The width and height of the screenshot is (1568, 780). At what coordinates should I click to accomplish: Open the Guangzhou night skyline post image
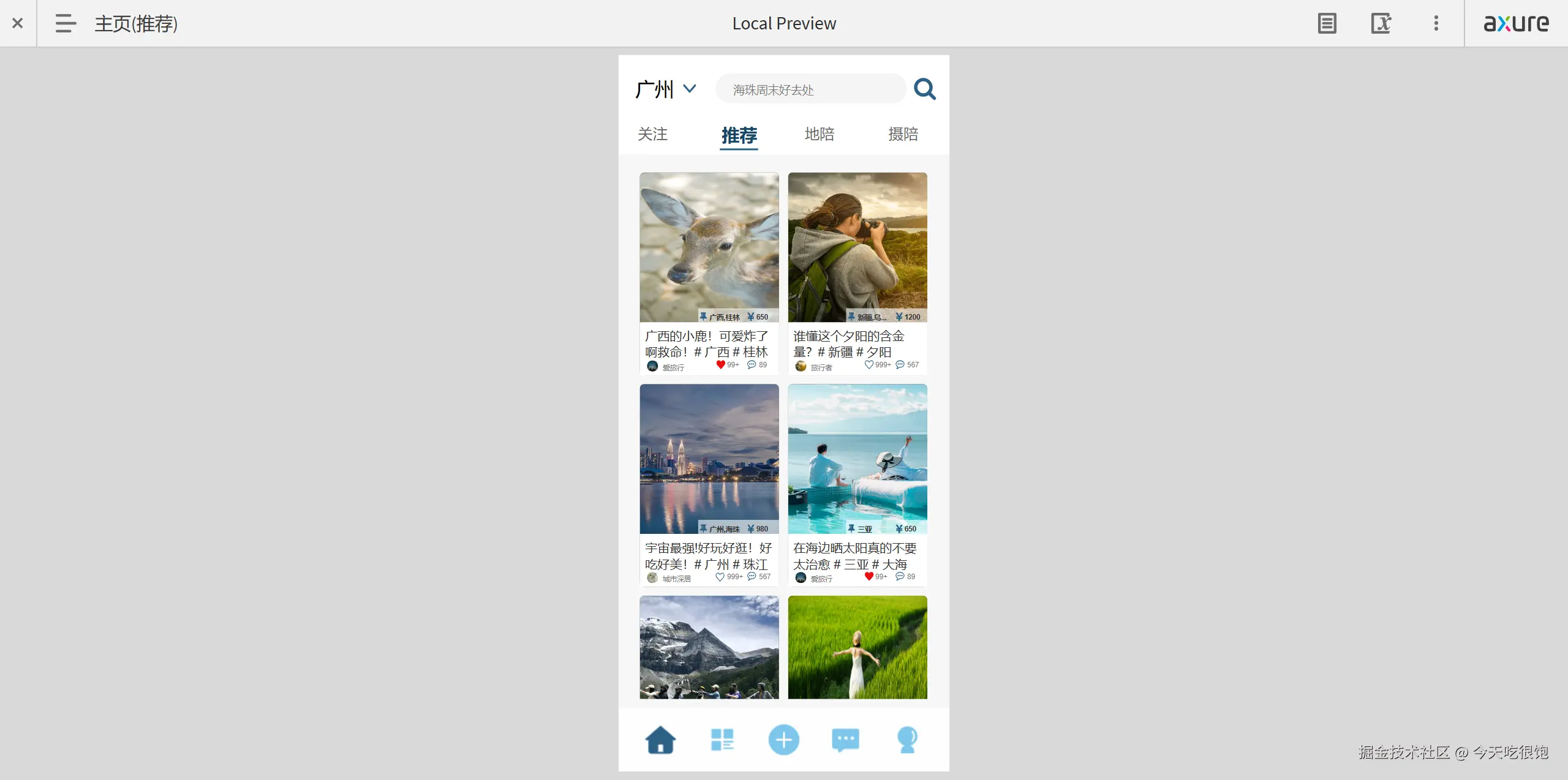coord(709,459)
